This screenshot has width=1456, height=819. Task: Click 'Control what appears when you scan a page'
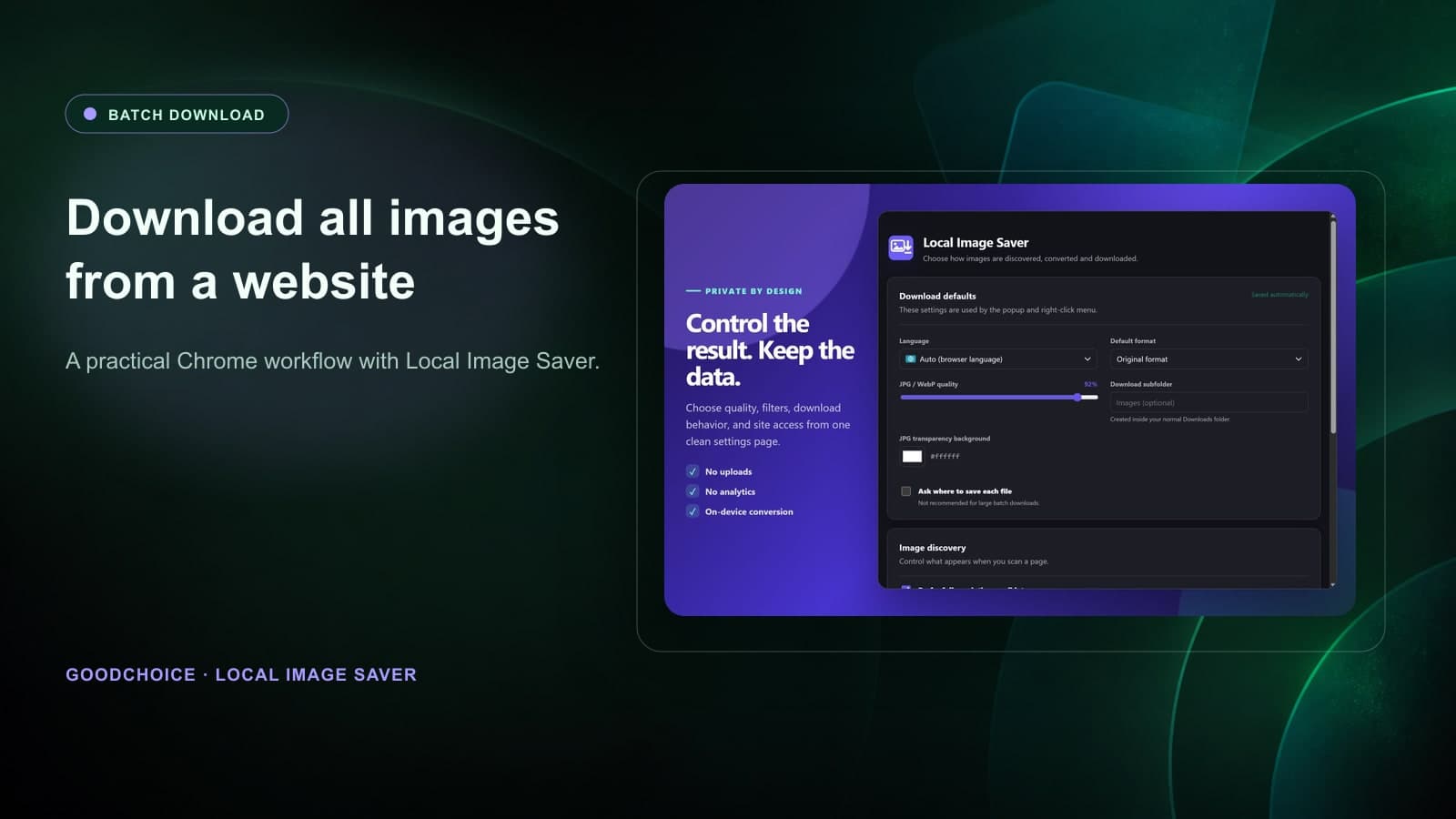click(974, 561)
